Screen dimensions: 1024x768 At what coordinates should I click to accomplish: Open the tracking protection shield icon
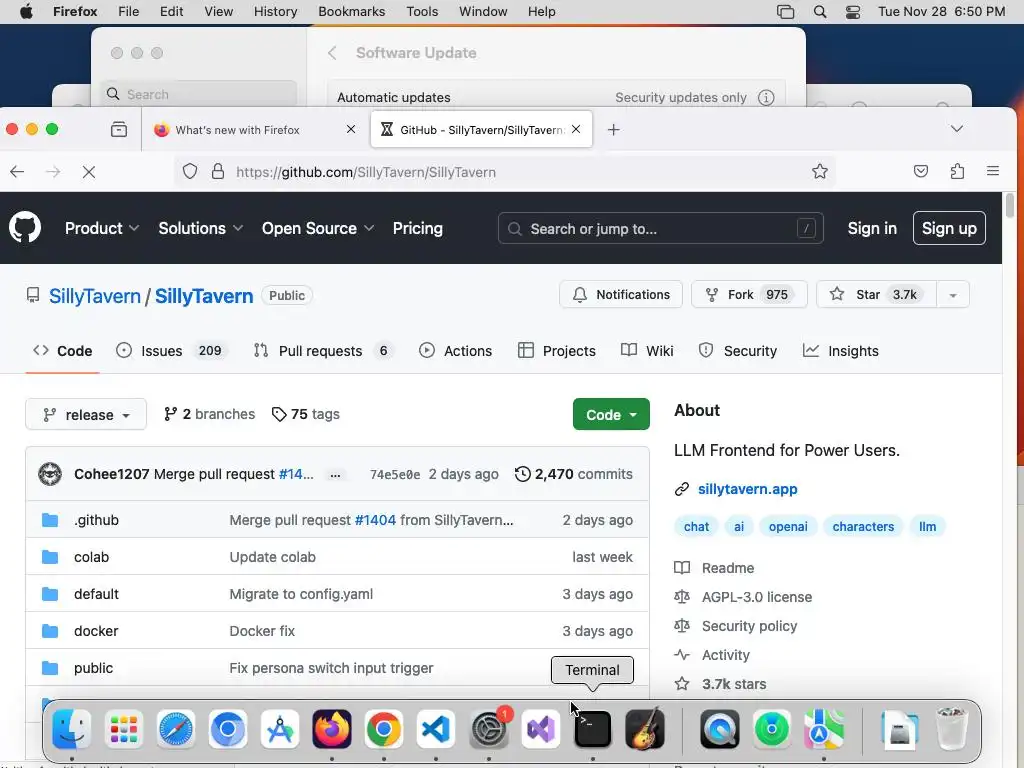click(x=189, y=172)
